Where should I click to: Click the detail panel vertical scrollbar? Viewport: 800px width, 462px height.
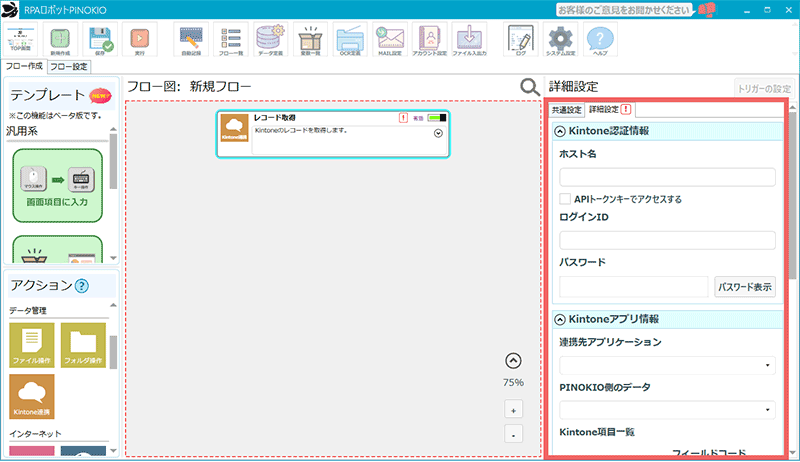pos(792,195)
